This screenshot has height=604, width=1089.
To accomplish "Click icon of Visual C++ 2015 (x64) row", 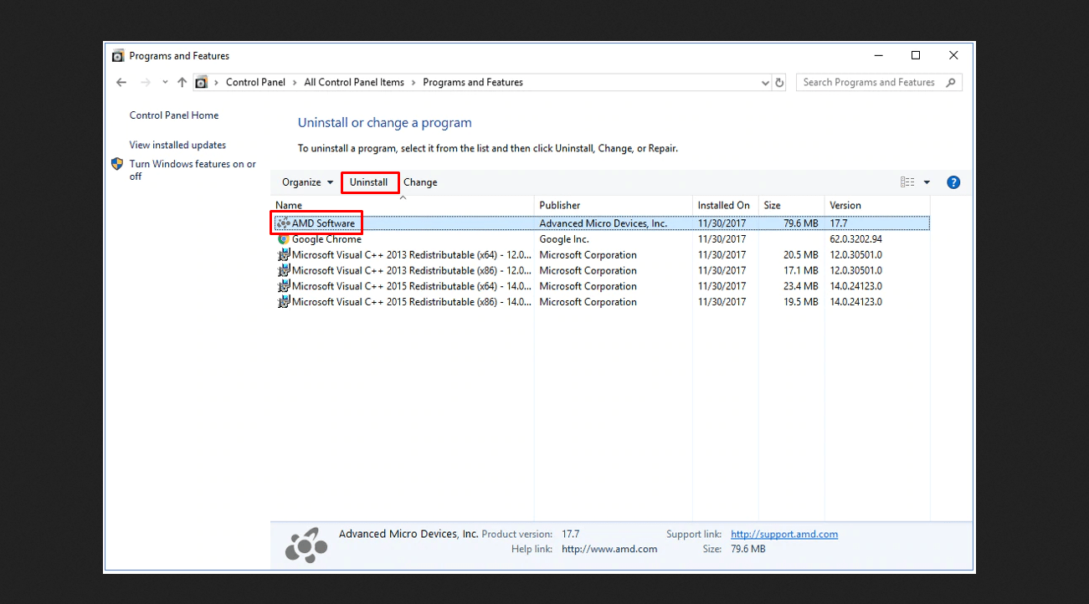I will click(283, 286).
